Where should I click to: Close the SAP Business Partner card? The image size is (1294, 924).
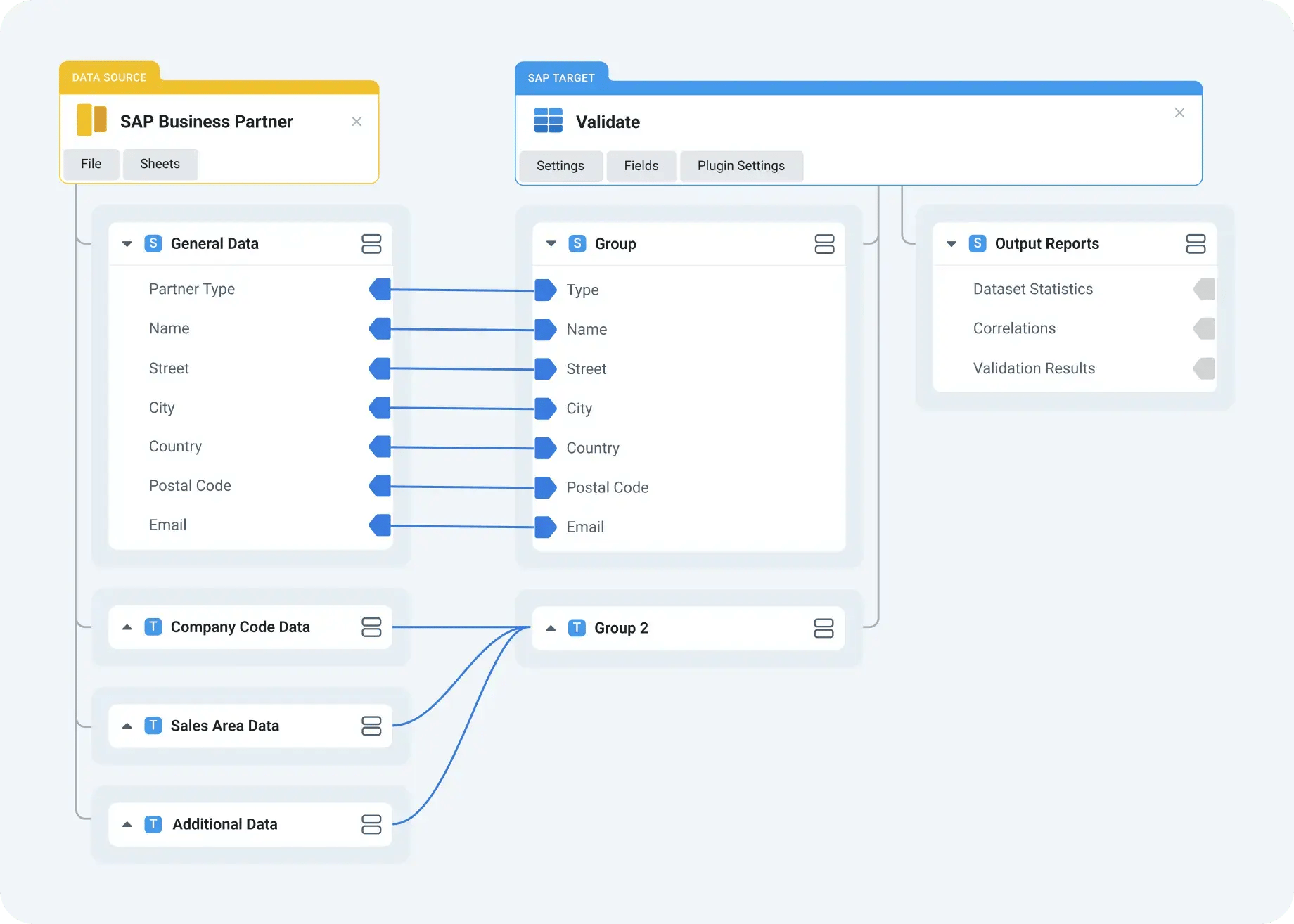[x=357, y=122]
